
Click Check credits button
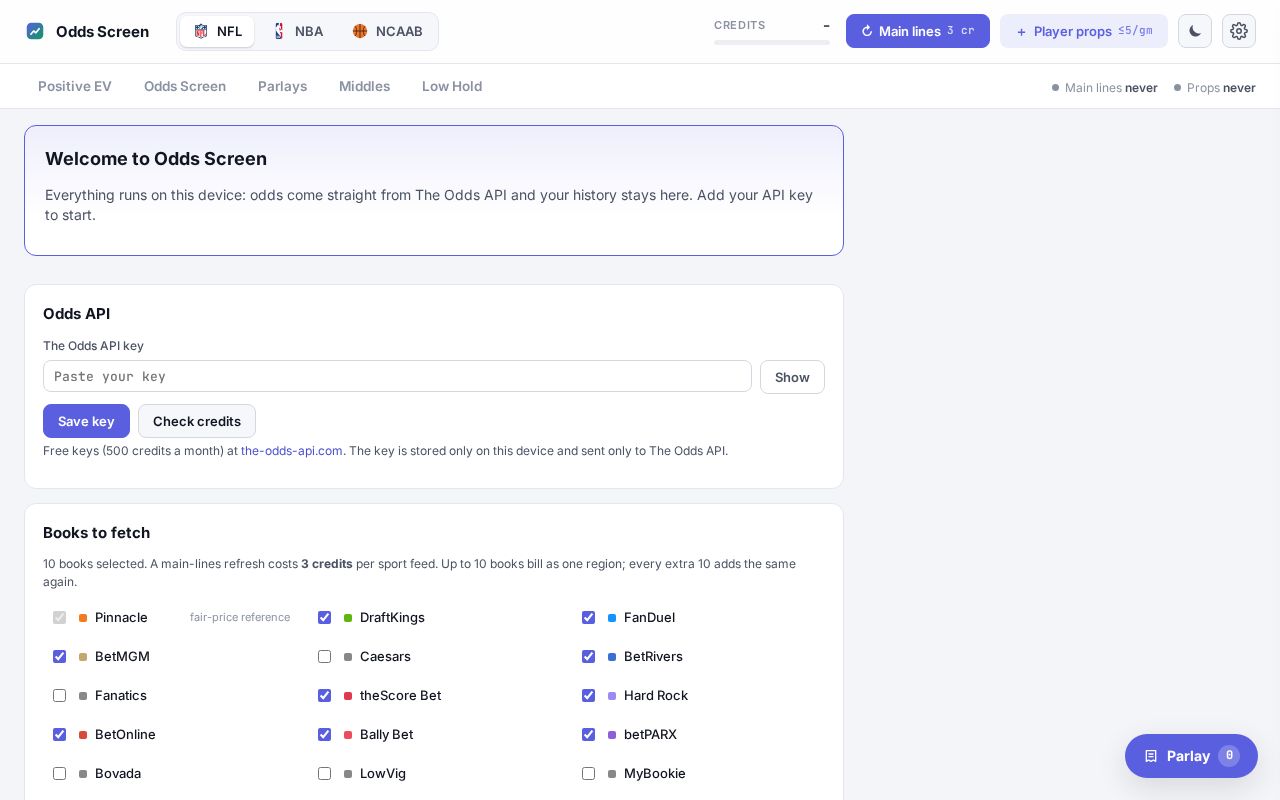pyautogui.click(x=197, y=421)
